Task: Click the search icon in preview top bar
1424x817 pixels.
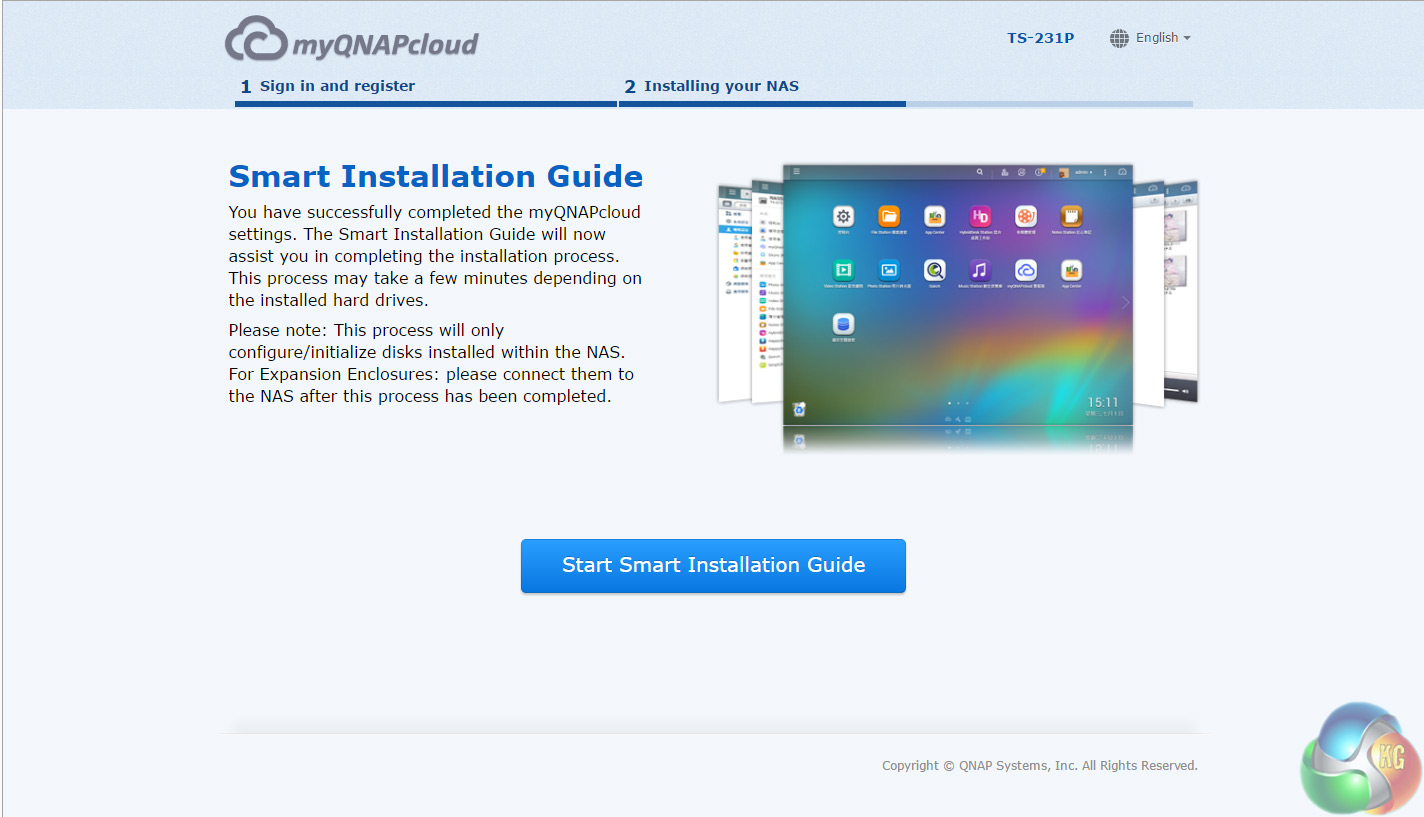Action: click(980, 172)
